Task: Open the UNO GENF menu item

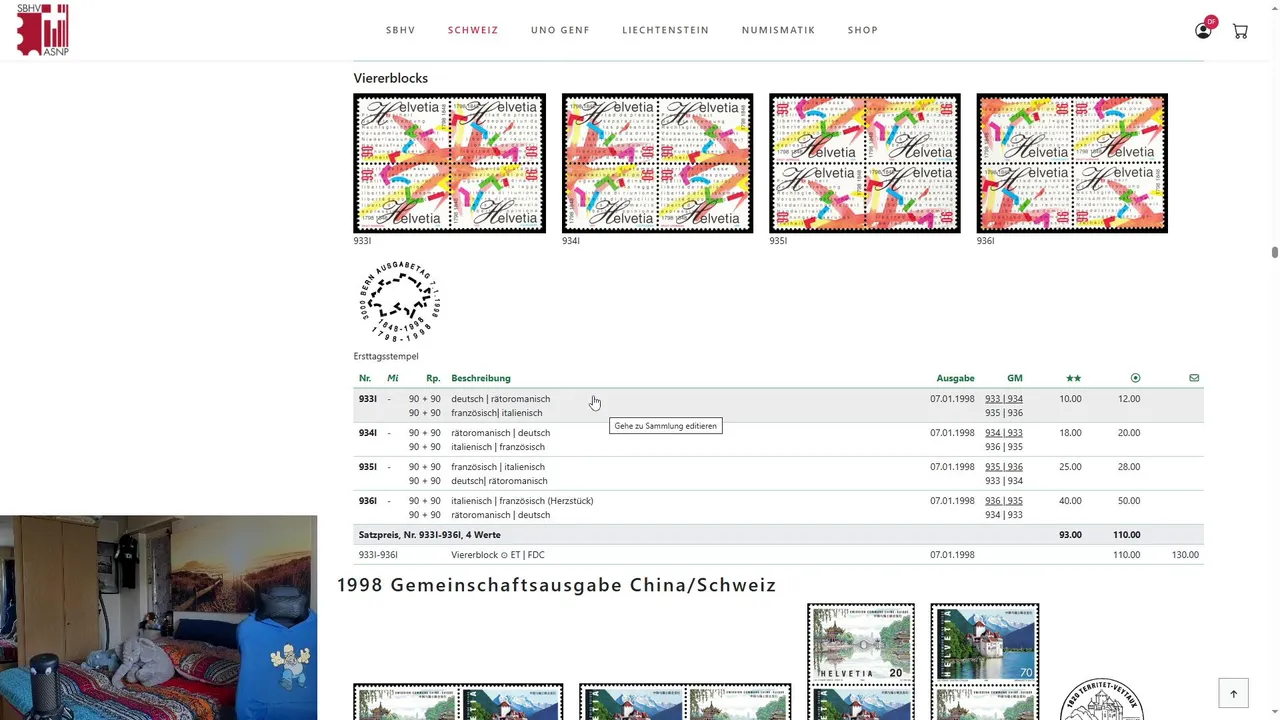Action: [x=560, y=30]
